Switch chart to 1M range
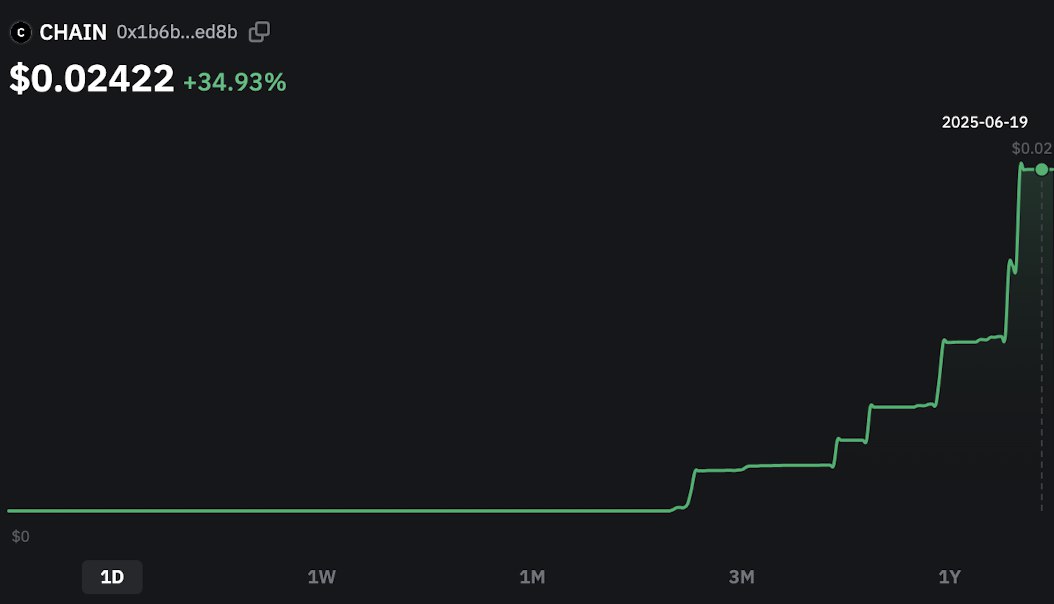This screenshot has height=604, width=1054. [x=532, y=576]
